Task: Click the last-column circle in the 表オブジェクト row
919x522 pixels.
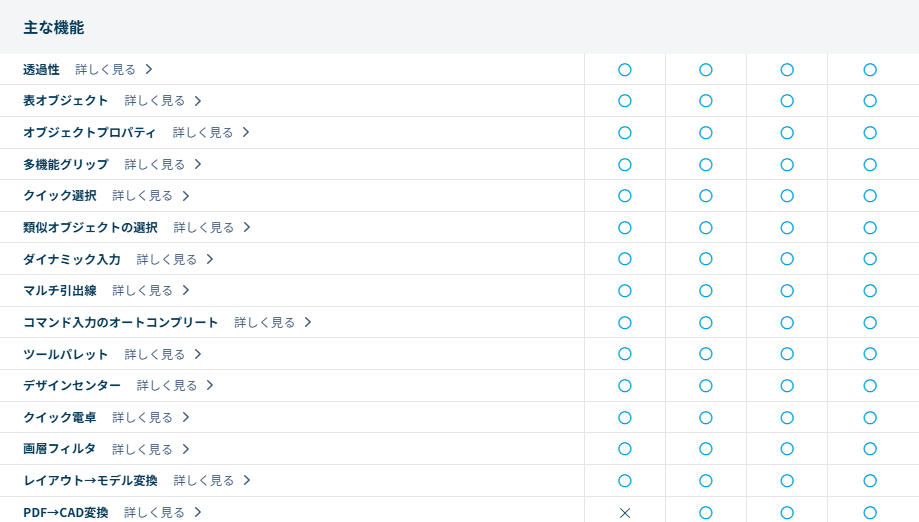Action: click(x=870, y=101)
